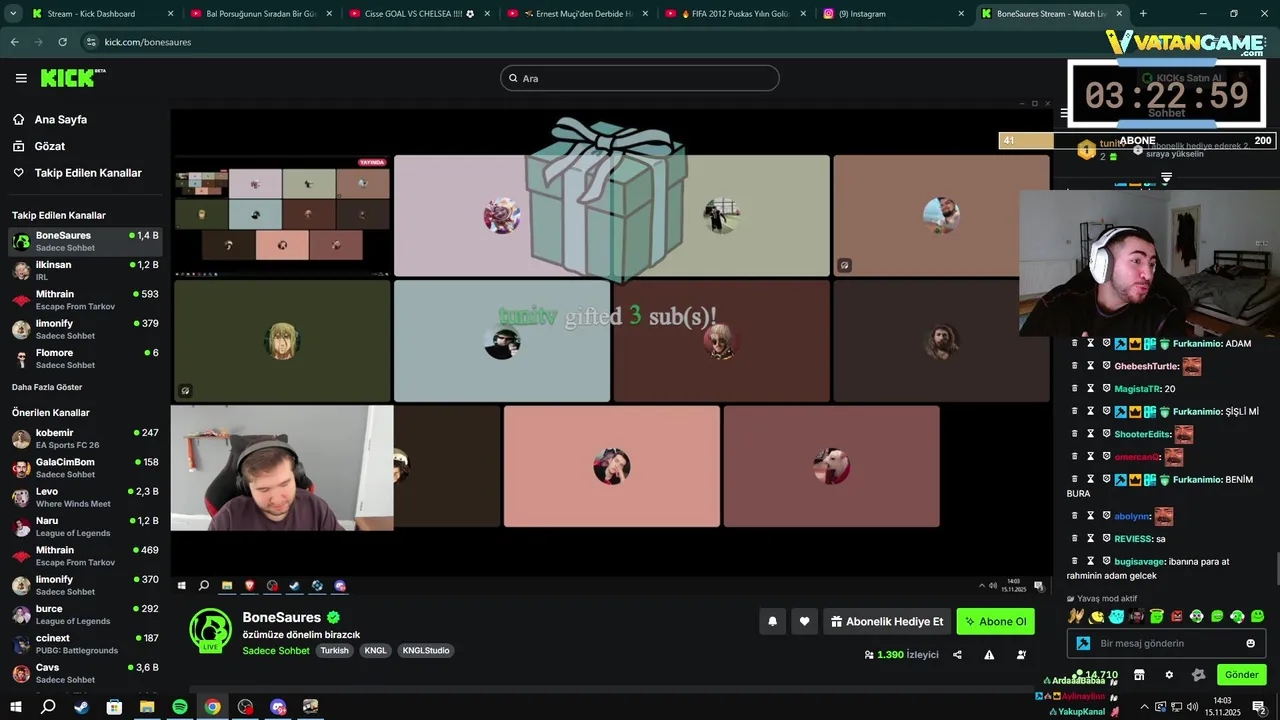Click the bee quick emote
1280x720 pixels.
pyautogui.click(x=1096, y=616)
